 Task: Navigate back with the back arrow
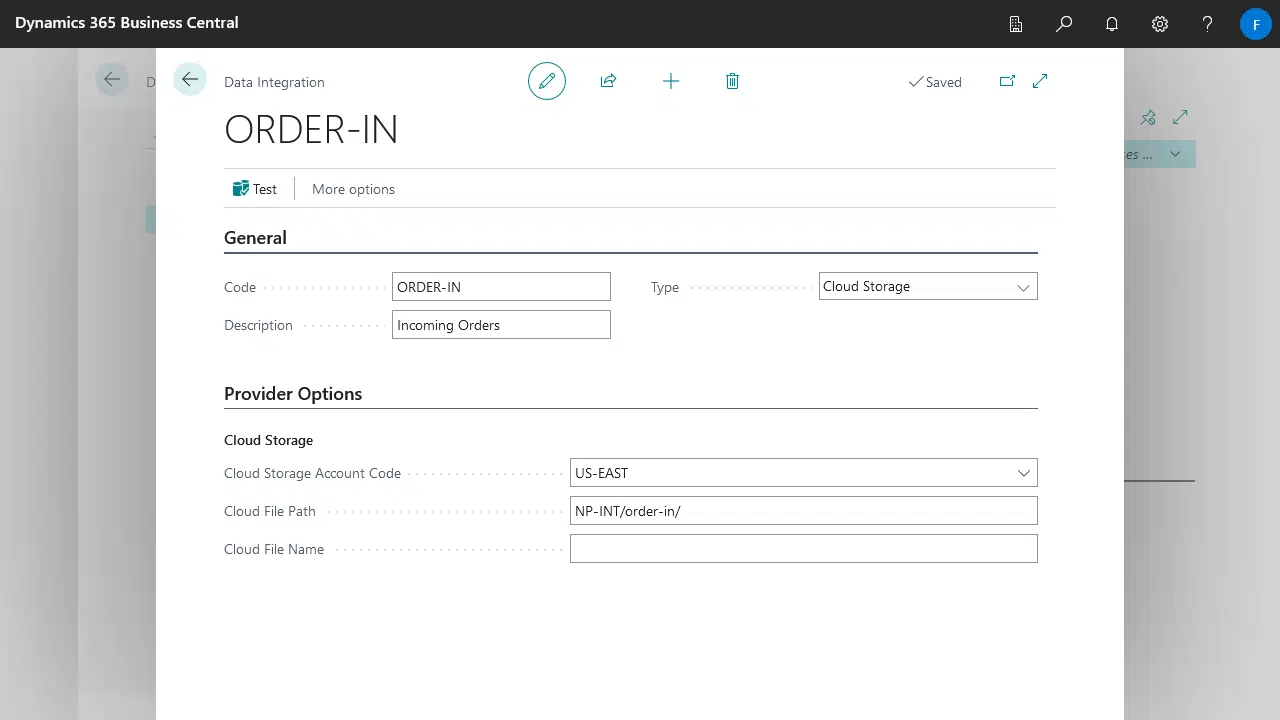coord(189,79)
